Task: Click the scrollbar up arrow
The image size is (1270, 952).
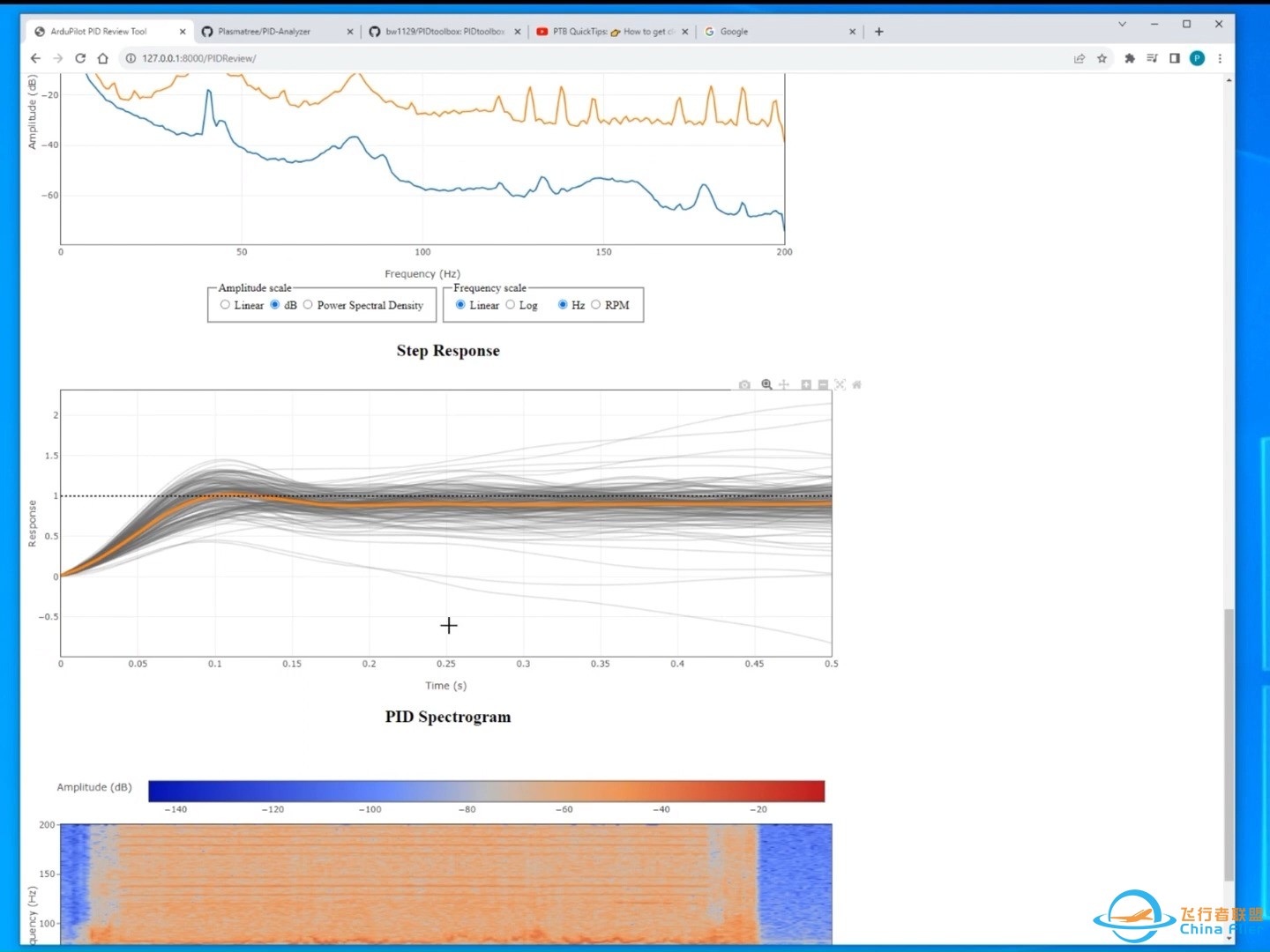Action: pos(1229,80)
